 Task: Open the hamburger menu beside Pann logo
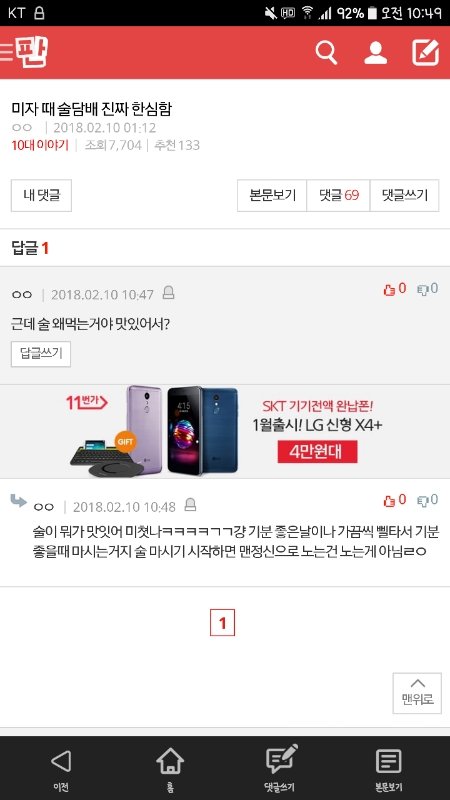[6, 53]
